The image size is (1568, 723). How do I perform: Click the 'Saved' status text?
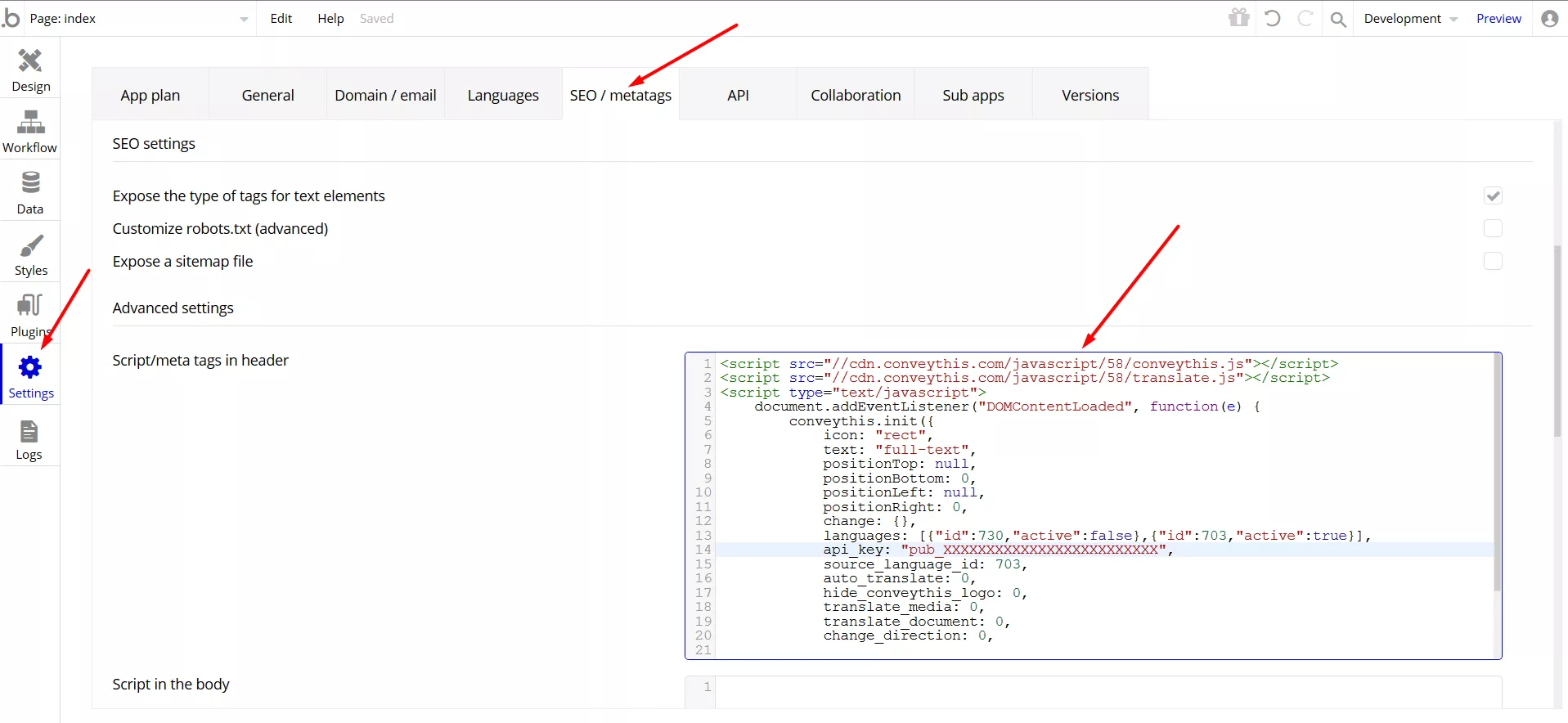point(376,18)
